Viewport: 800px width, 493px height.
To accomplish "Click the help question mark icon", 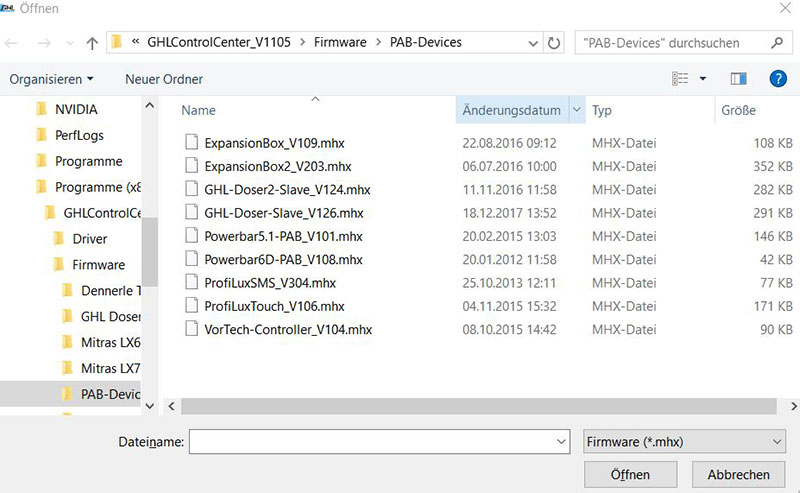I will coord(777,78).
